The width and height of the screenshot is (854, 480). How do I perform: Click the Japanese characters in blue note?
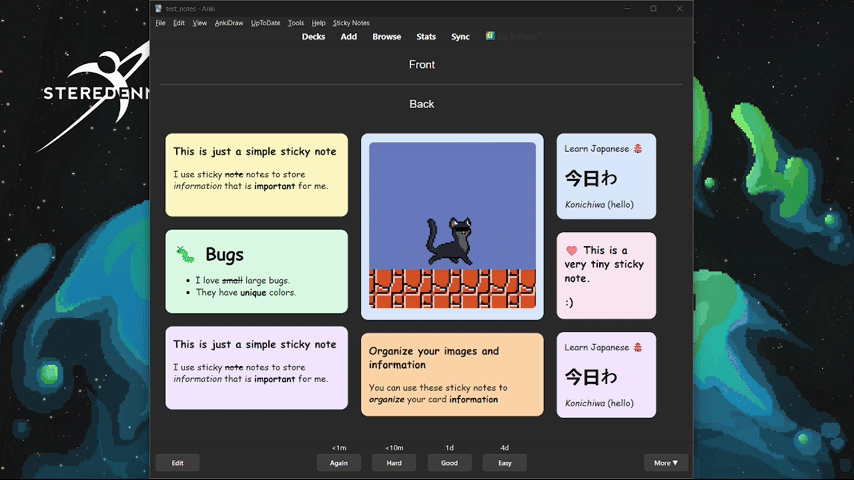(x=591, y=178)
